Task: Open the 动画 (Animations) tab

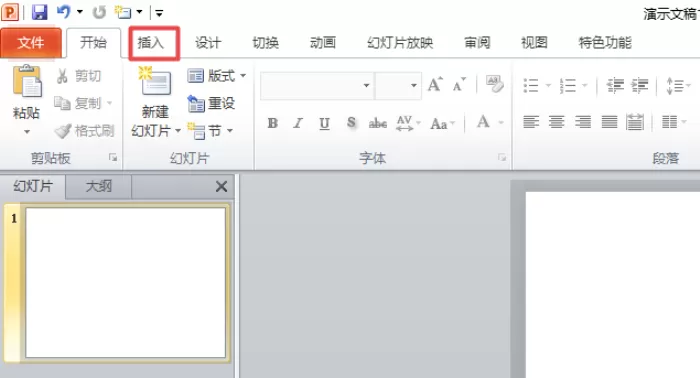Action: click(323, 43)
